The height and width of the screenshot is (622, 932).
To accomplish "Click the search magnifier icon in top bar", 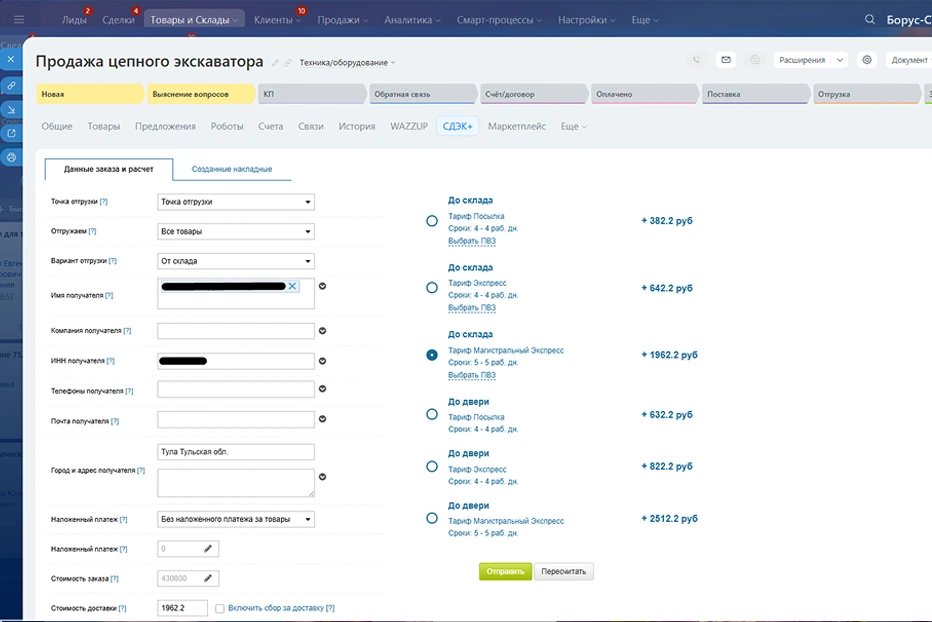I will (x=867, y=20).
